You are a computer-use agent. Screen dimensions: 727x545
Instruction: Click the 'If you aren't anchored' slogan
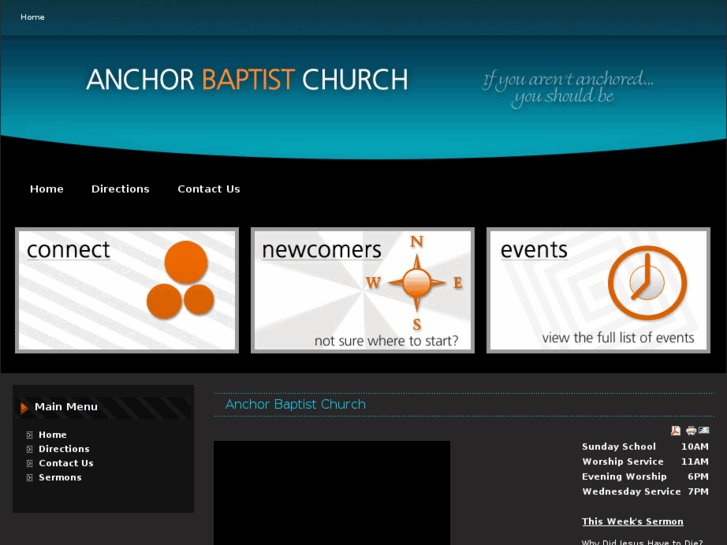568,88
